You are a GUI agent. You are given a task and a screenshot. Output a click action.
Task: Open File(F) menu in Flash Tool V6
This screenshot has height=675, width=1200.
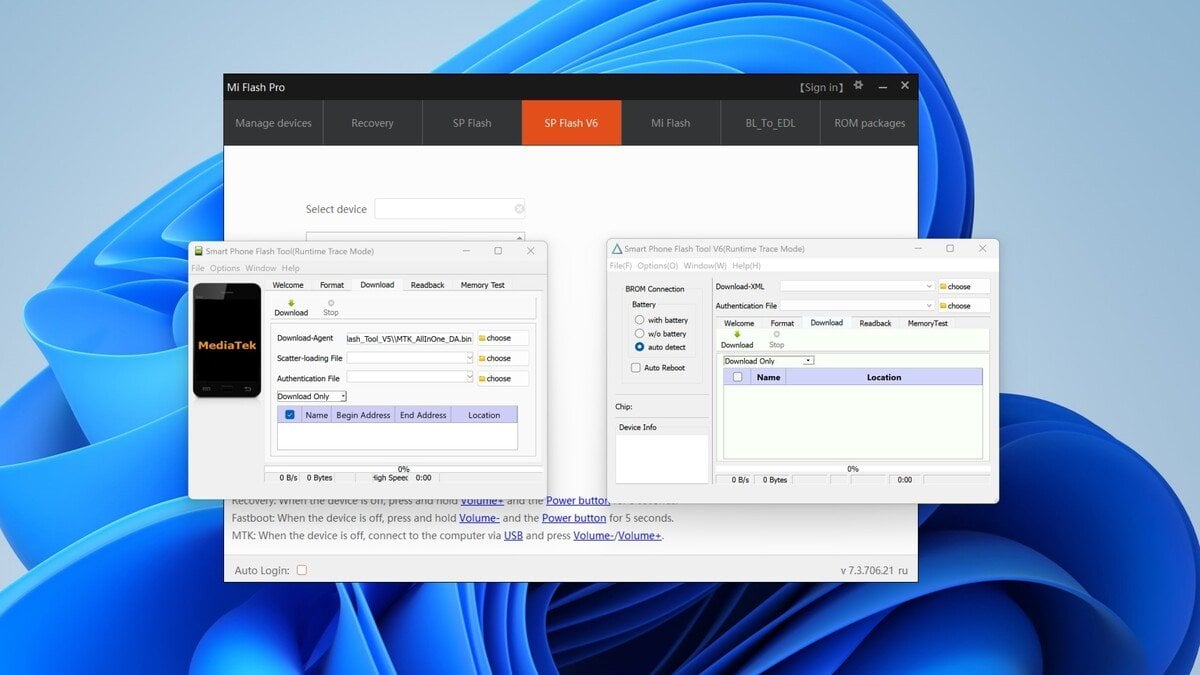[621, 265]
